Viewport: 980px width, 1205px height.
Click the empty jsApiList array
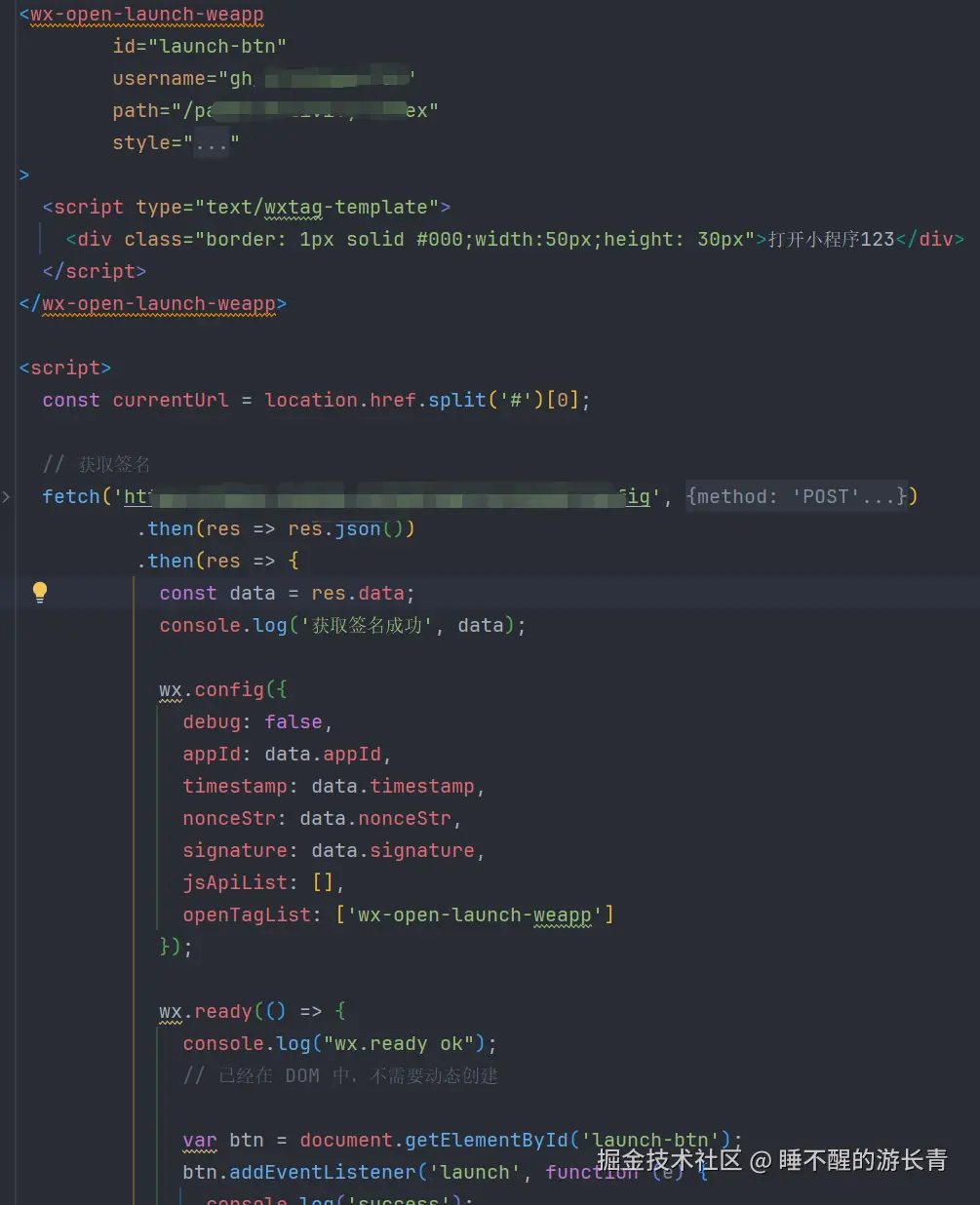[x=322, y=883]
